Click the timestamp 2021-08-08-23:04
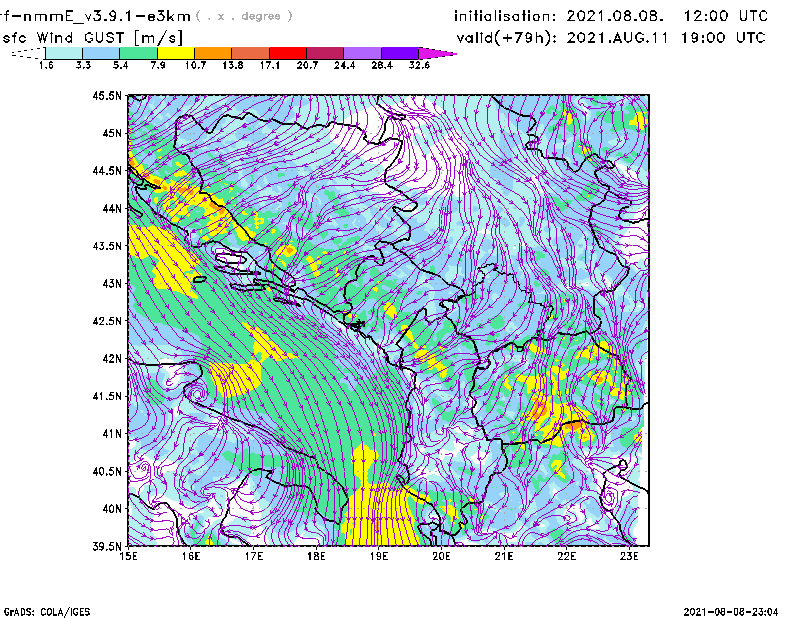Image resolution: width=800 pixels, height=618 pixels. click(731, 612)
